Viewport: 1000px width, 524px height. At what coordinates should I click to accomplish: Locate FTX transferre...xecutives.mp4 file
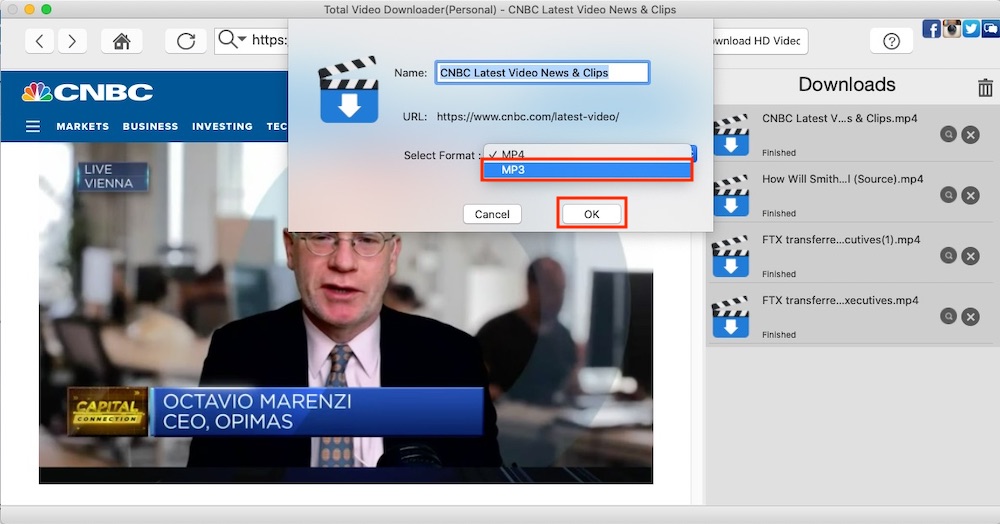point(948,316)
